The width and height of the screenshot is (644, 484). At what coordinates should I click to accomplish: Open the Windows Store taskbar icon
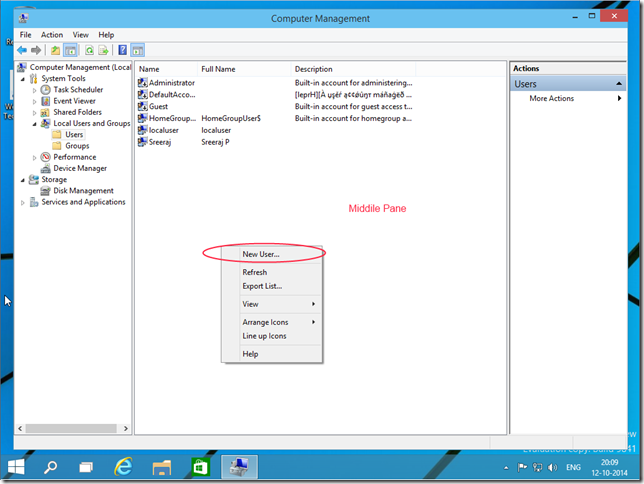[200, 468]
